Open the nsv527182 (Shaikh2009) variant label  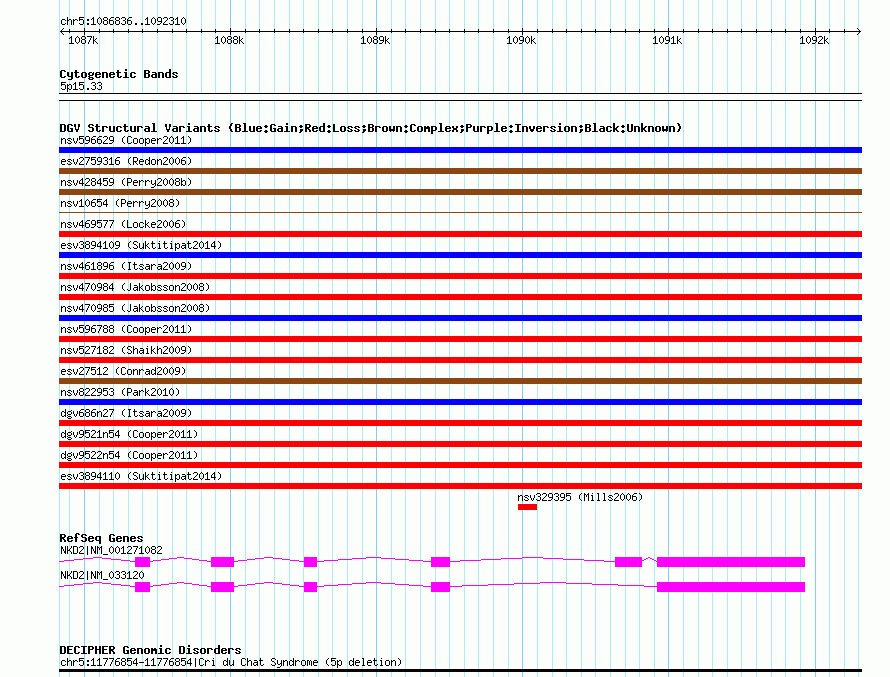125,350
